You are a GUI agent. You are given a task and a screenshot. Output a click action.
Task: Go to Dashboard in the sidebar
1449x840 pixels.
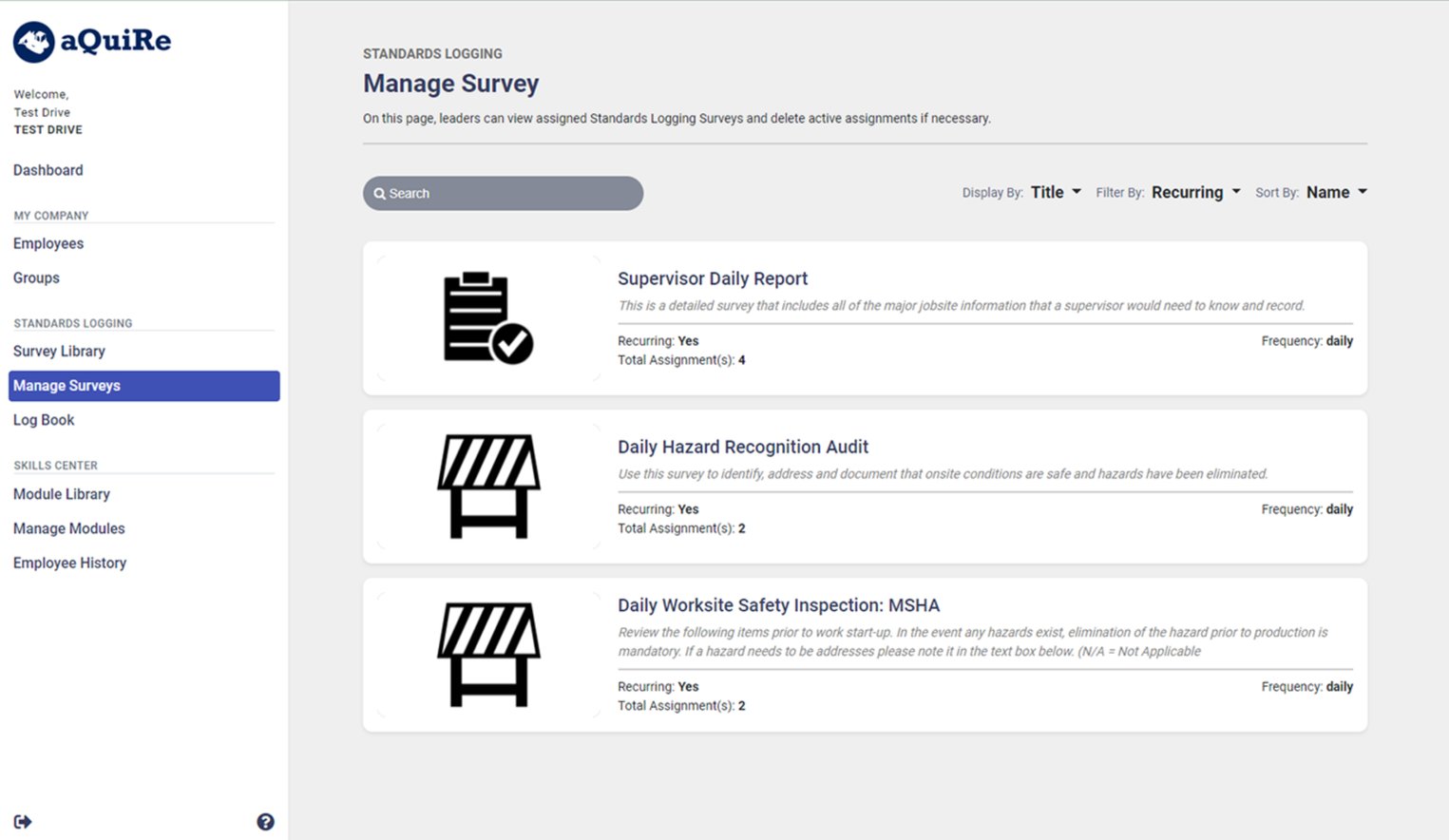[x=48, y=170]
